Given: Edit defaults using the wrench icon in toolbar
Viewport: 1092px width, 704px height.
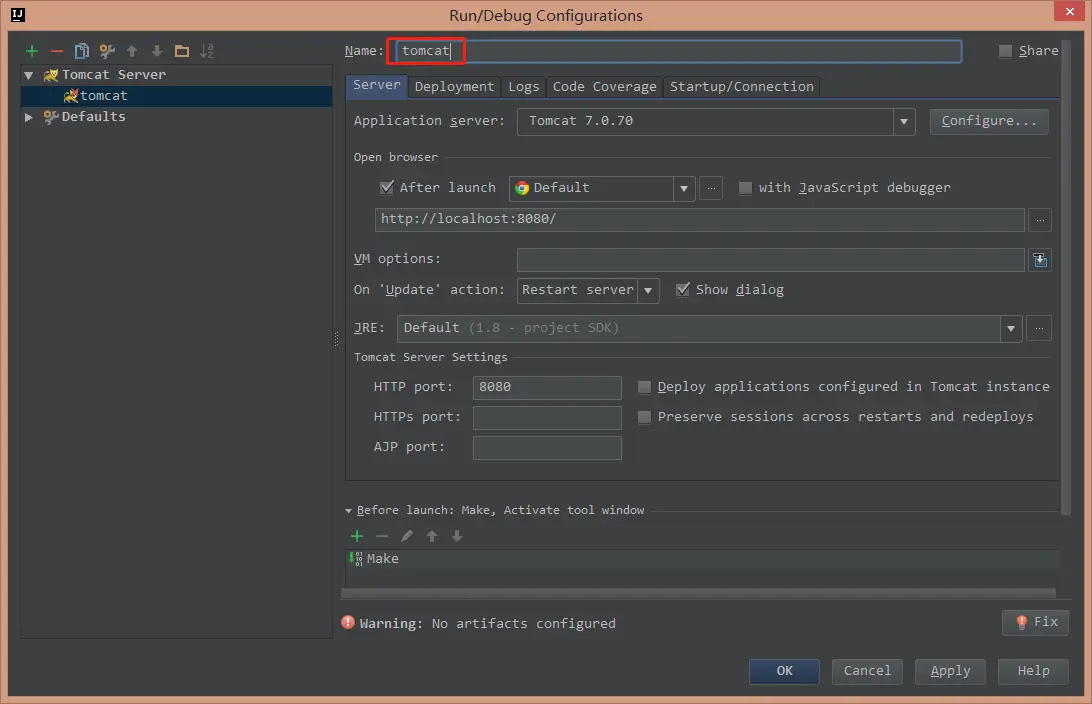Looking at the screenshot, I should 107,51.
